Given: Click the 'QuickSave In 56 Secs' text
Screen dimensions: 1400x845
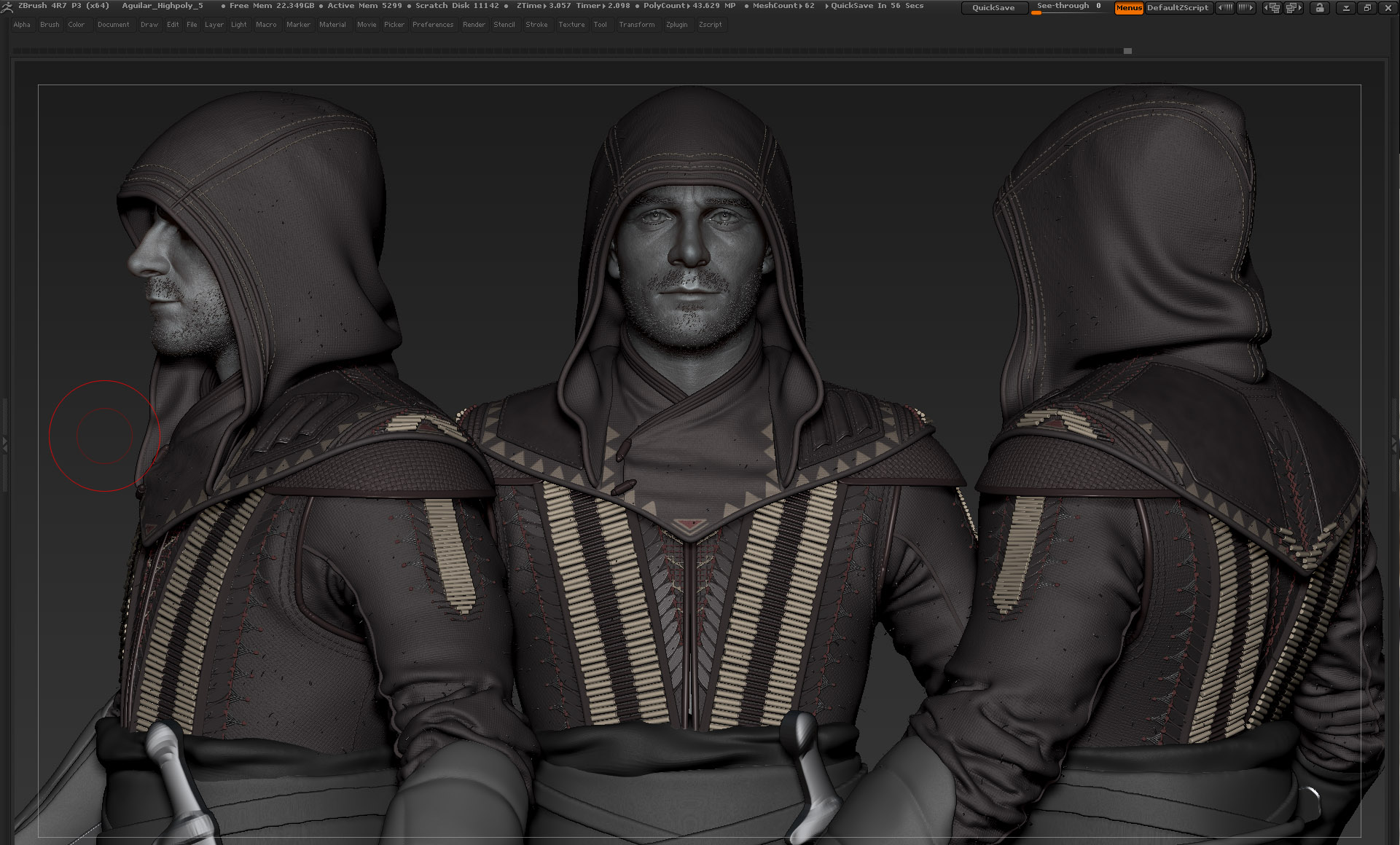Looking at the screenshot, I should tap(877, 6).
